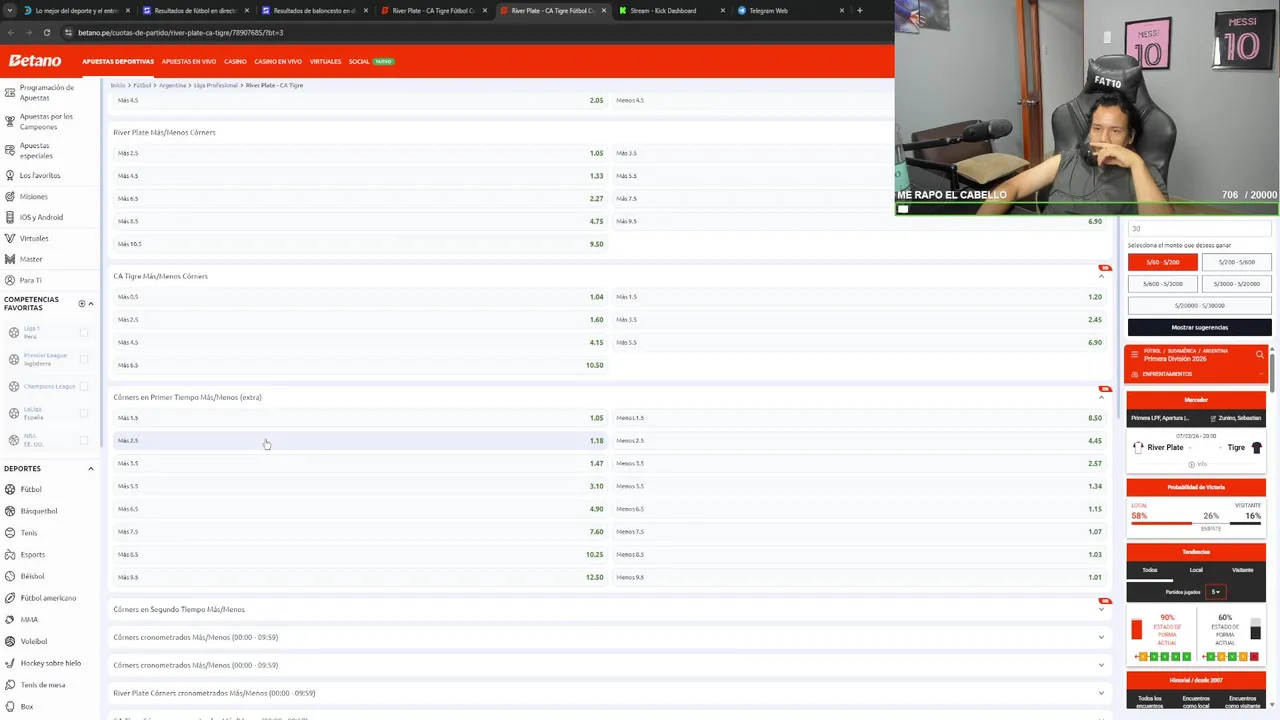This screenshot has width=1280, height=720.
Task: Toggle the Premier League Inglaterra checkbox
Action: (x=84, y=359)
